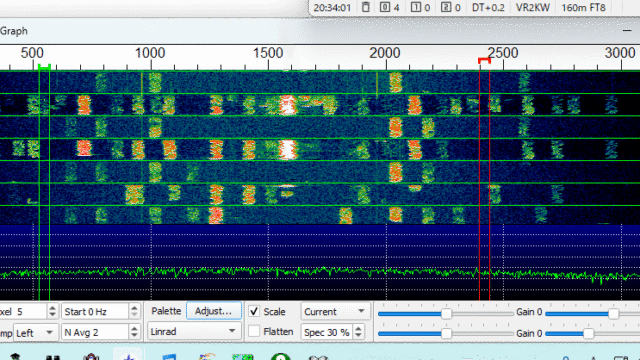640x360 pixels.
Task: Click the red Tx frequency bracket marker
Action: point(484,61)
